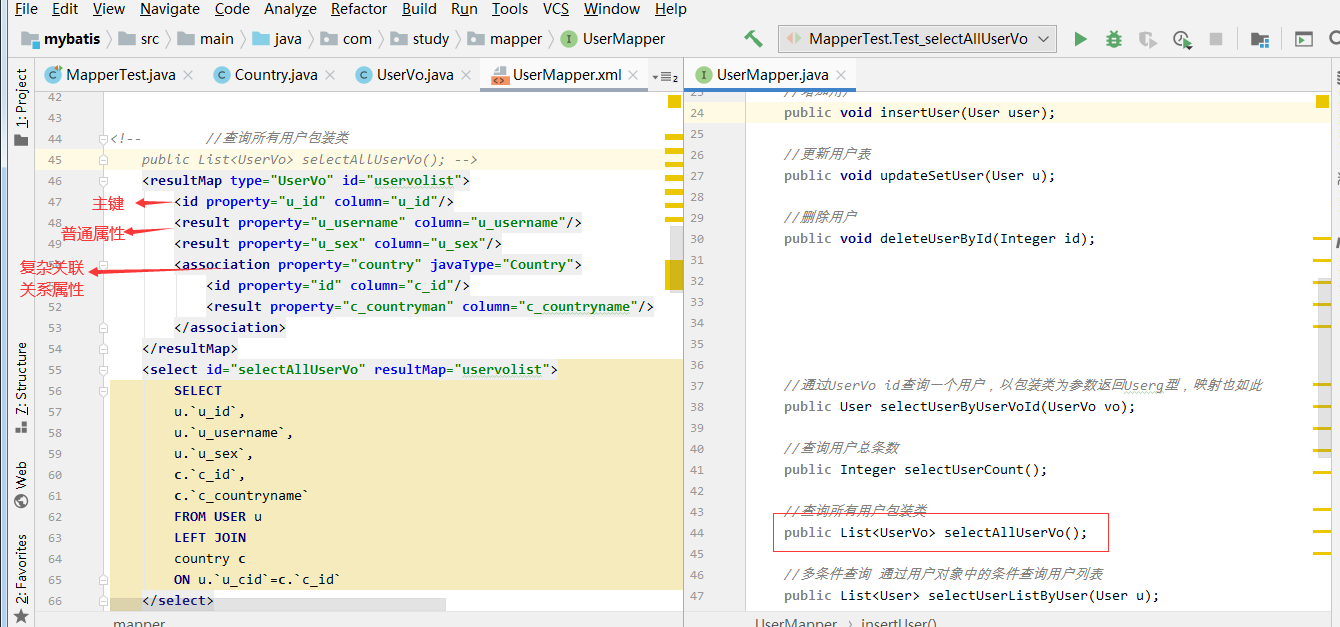
Task: Open the Analyze menu
Action: pos(289,9)
